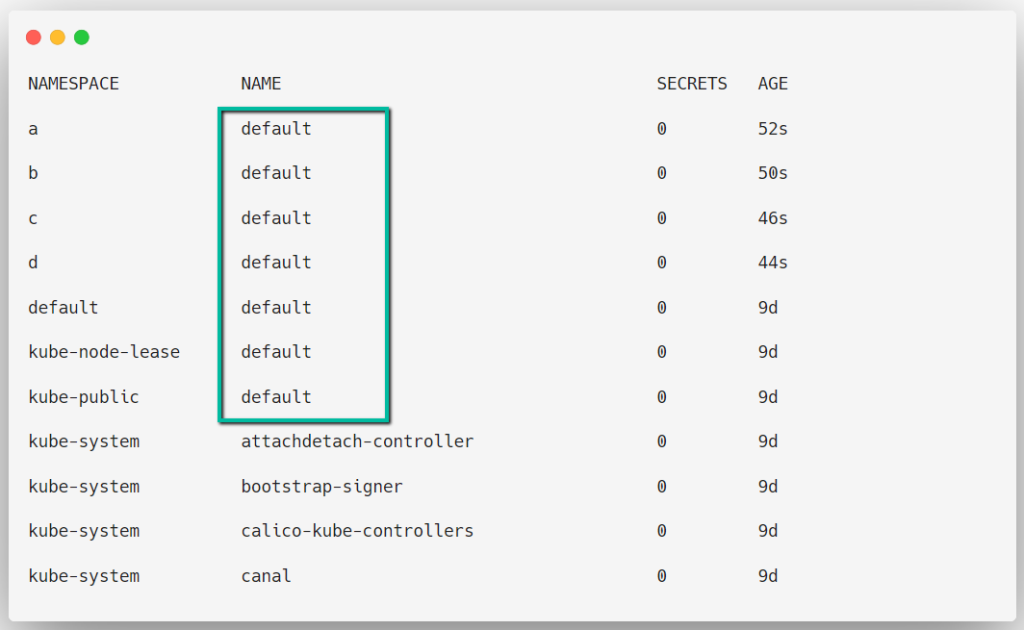Image resolution: width=1024 pixels, height=630 pixels.
Task: Select the canal service account name
Action: click(265, 575)
